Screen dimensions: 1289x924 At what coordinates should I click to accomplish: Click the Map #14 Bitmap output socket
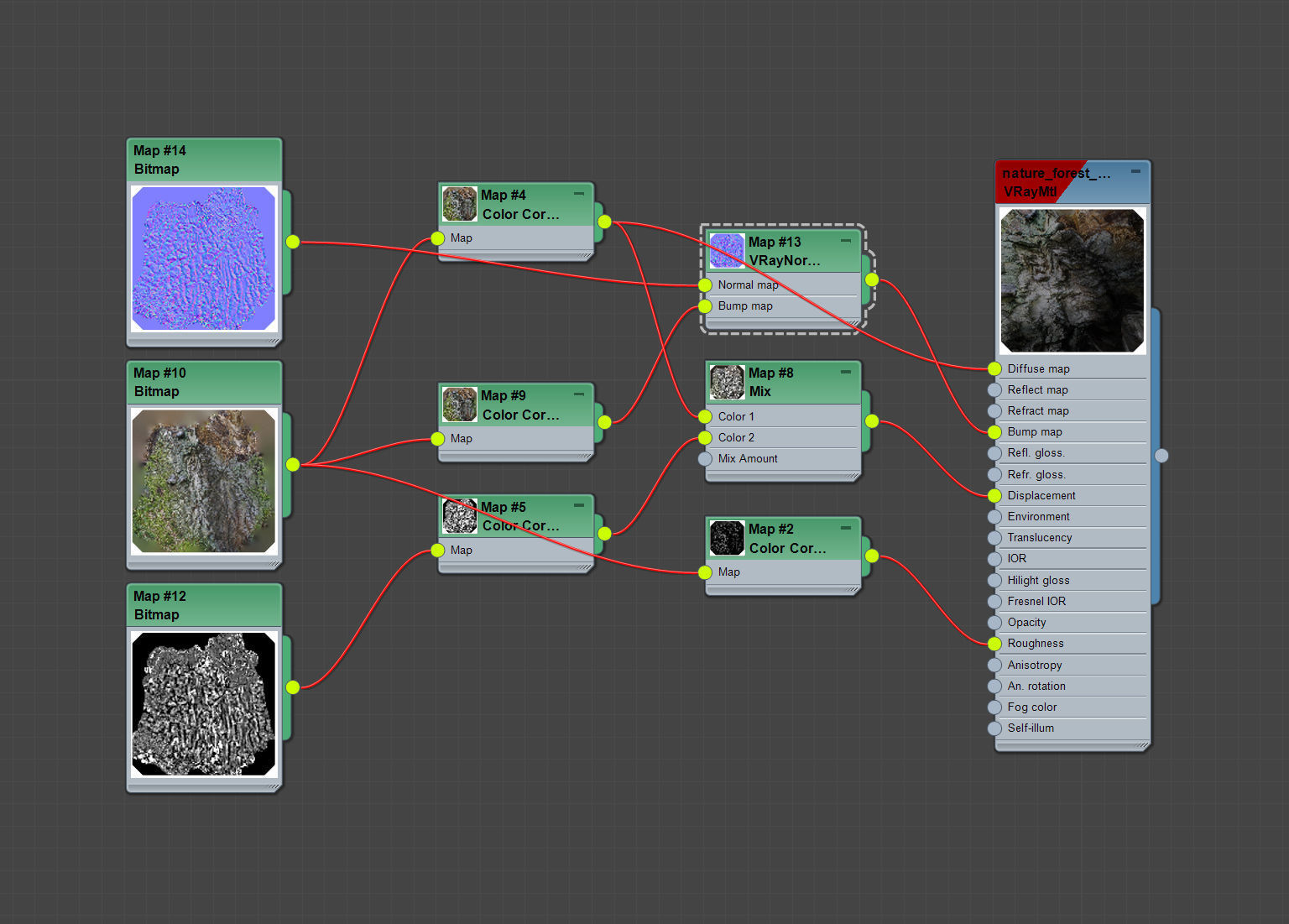(293, 242)
